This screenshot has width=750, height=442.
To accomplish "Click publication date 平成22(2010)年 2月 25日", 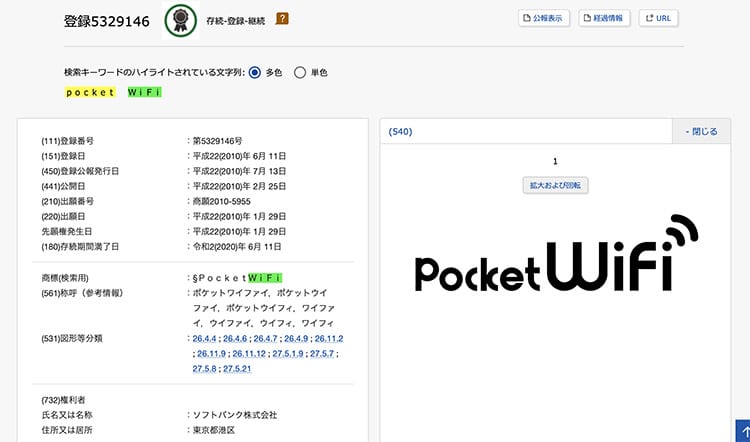I will click(x=240, y=186).
